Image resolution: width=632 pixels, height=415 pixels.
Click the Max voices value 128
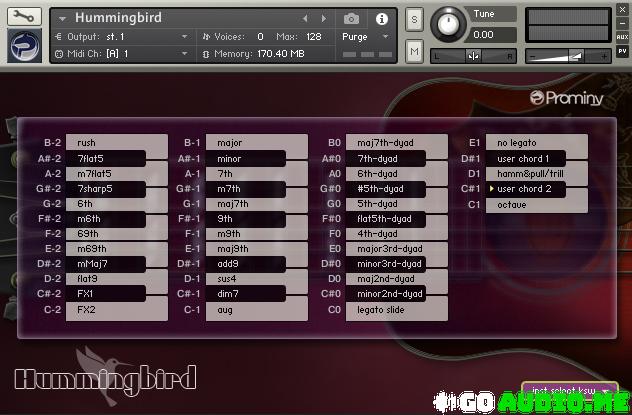click(x=314, y=37)
